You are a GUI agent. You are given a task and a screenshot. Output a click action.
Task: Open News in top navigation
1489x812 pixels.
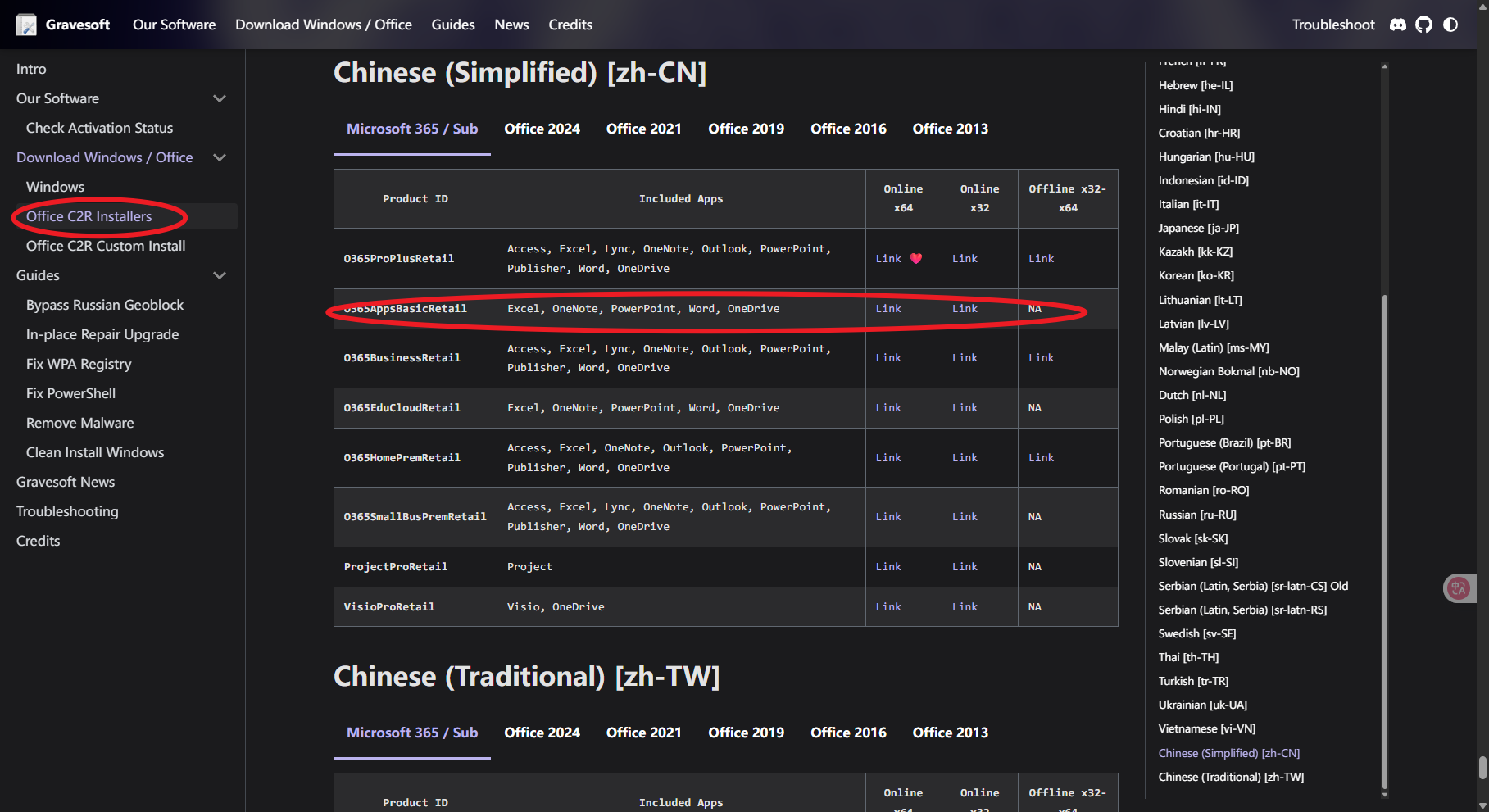coord(511,25)
